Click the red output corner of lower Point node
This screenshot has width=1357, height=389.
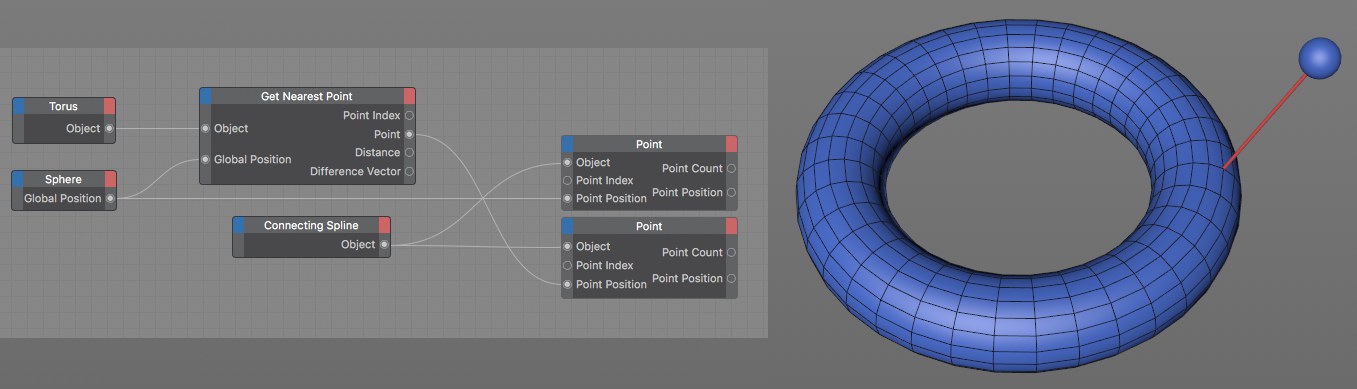click(x=731, y=226)
